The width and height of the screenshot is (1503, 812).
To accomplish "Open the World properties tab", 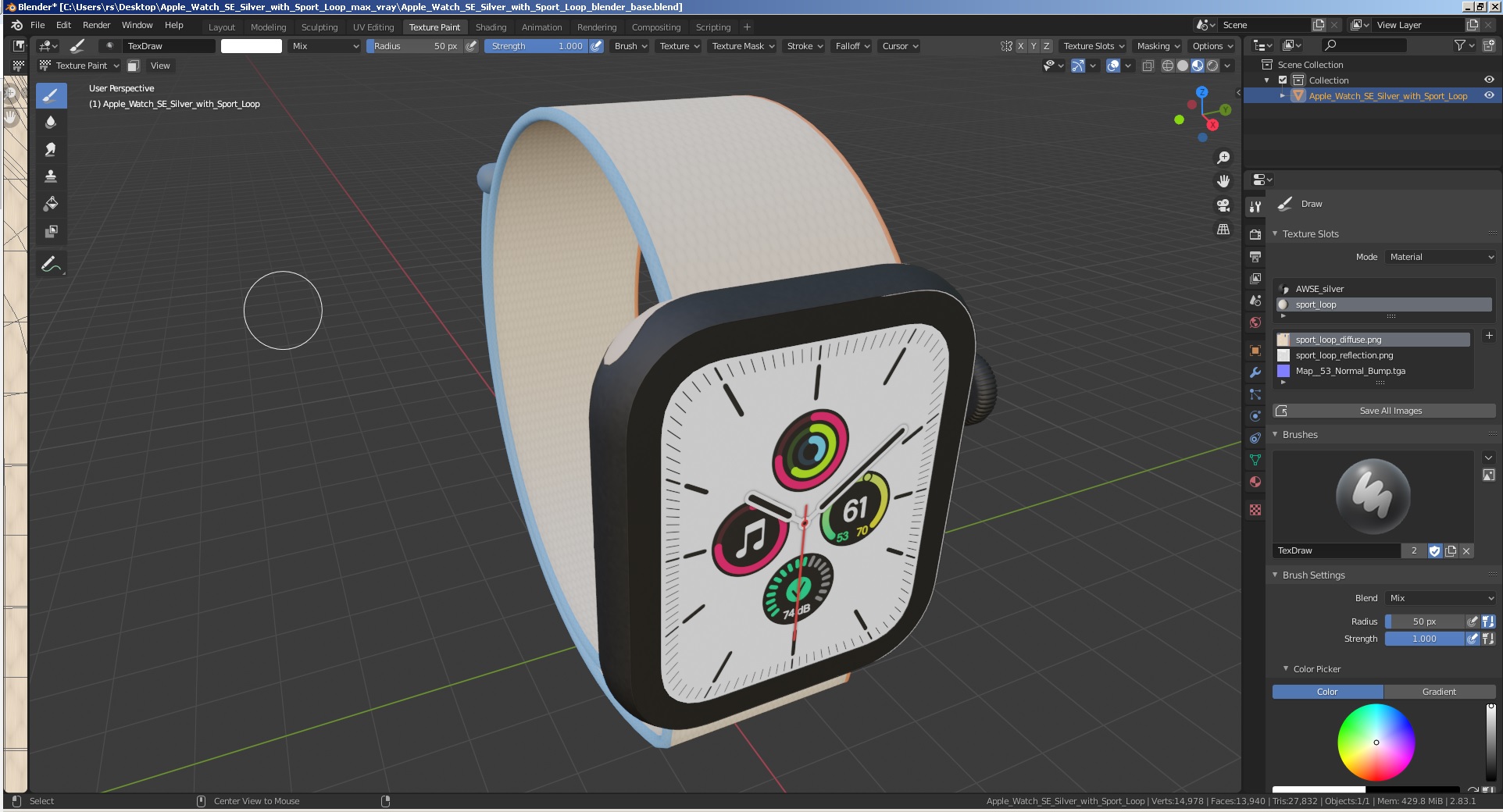I will coord(1255,322).
